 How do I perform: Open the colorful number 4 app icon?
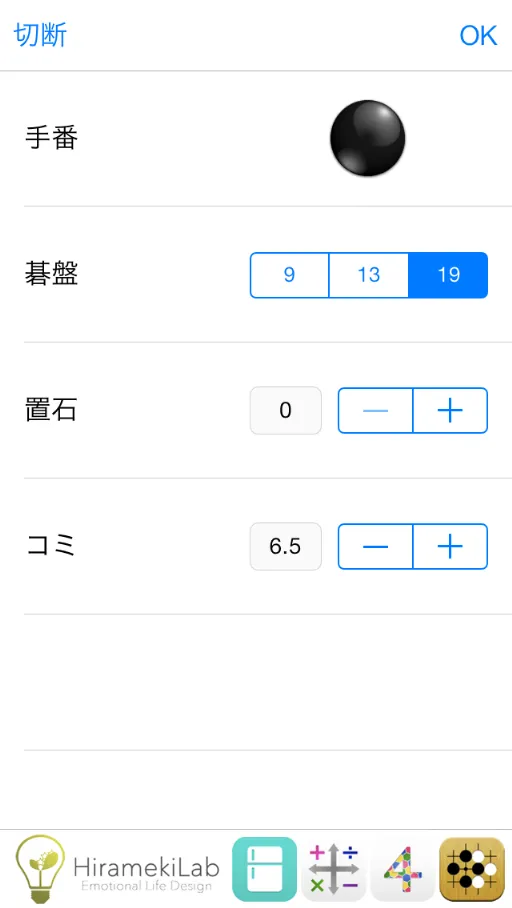point(403,869)
